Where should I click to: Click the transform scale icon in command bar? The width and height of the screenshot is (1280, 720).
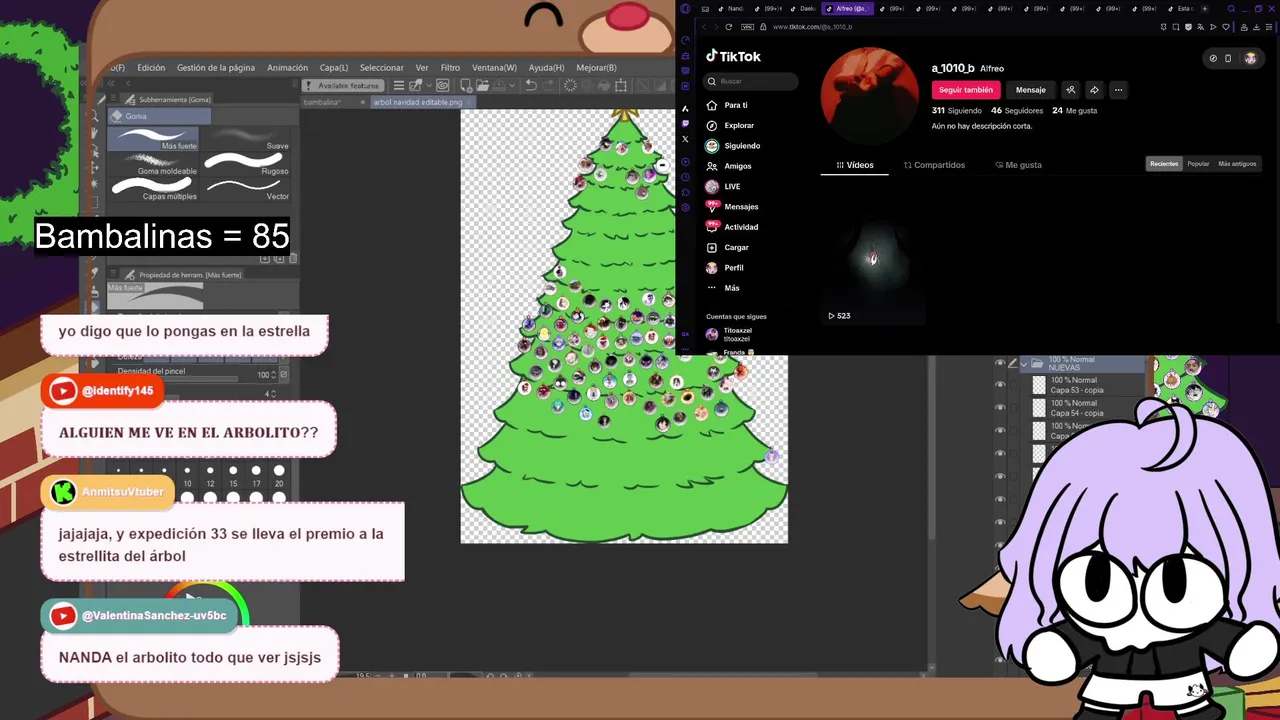point(620,85)
